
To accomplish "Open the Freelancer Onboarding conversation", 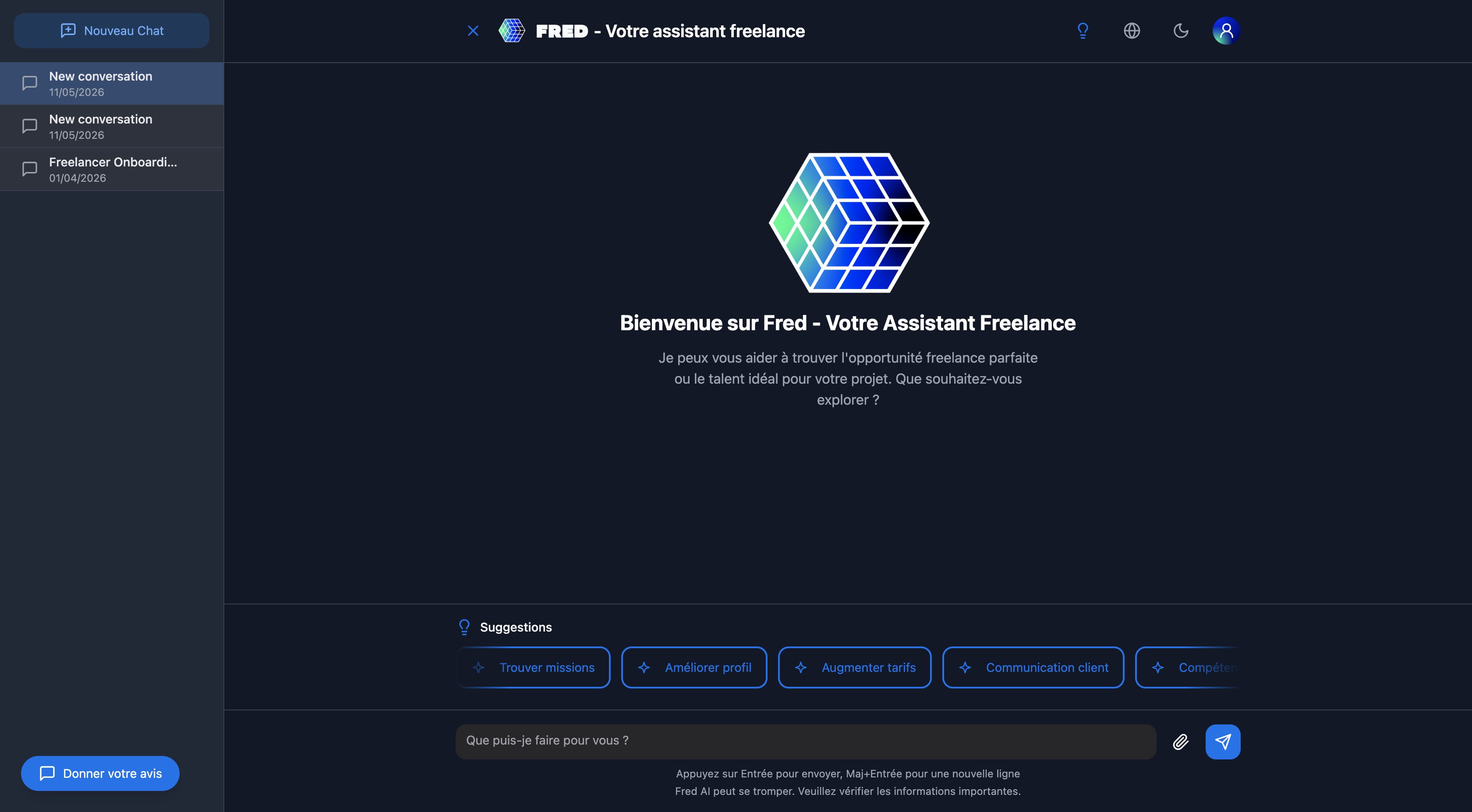I will click(112, 169).
